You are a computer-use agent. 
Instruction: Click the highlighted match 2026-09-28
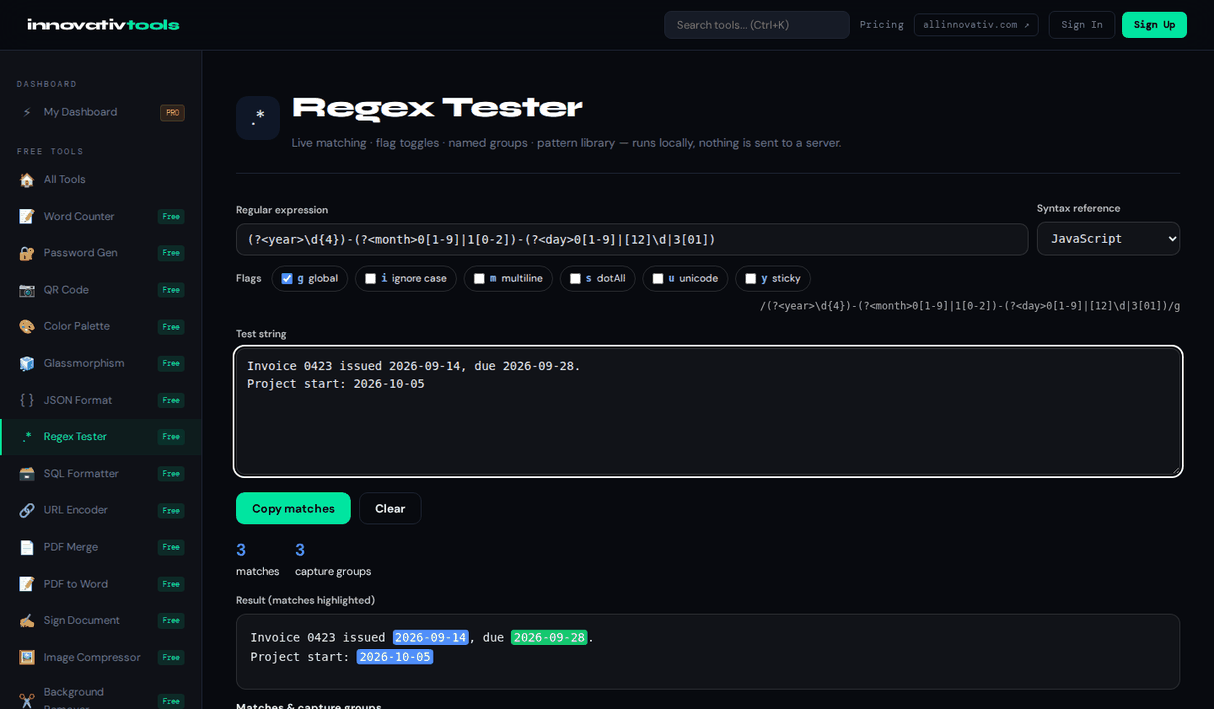pyautogui.click(x=549, y=638)
